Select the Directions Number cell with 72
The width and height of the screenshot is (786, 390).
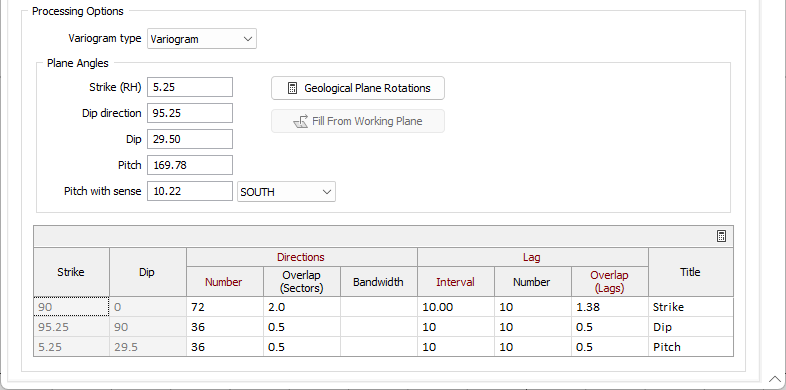point(225,307)
